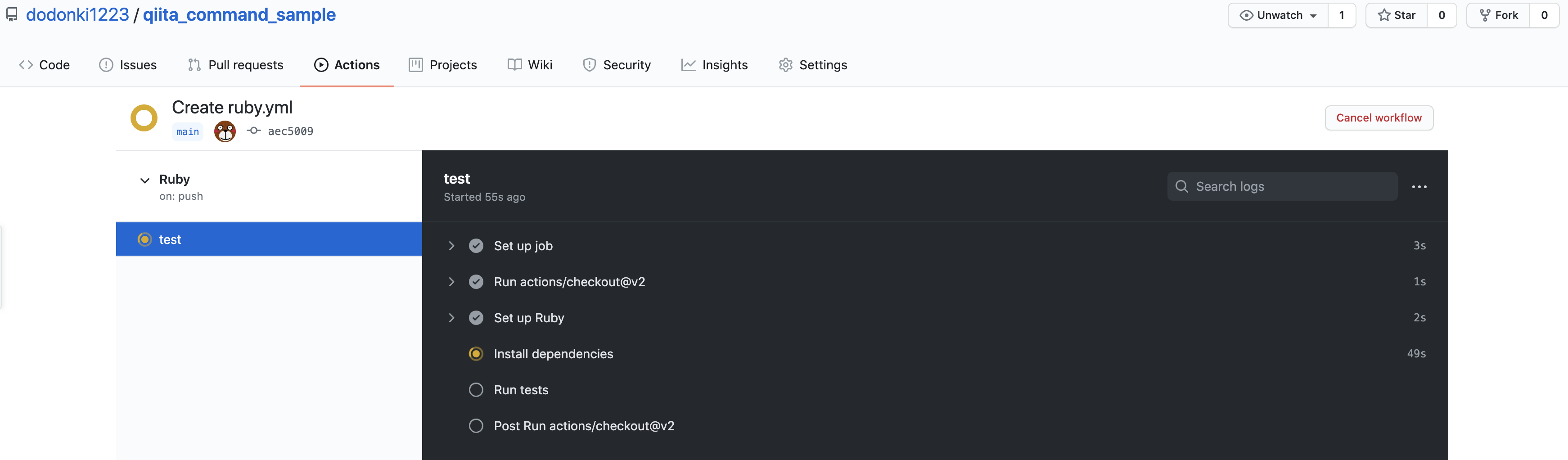
Task: Click Install dependencies running status icon
Action: [x=476, y=354]
